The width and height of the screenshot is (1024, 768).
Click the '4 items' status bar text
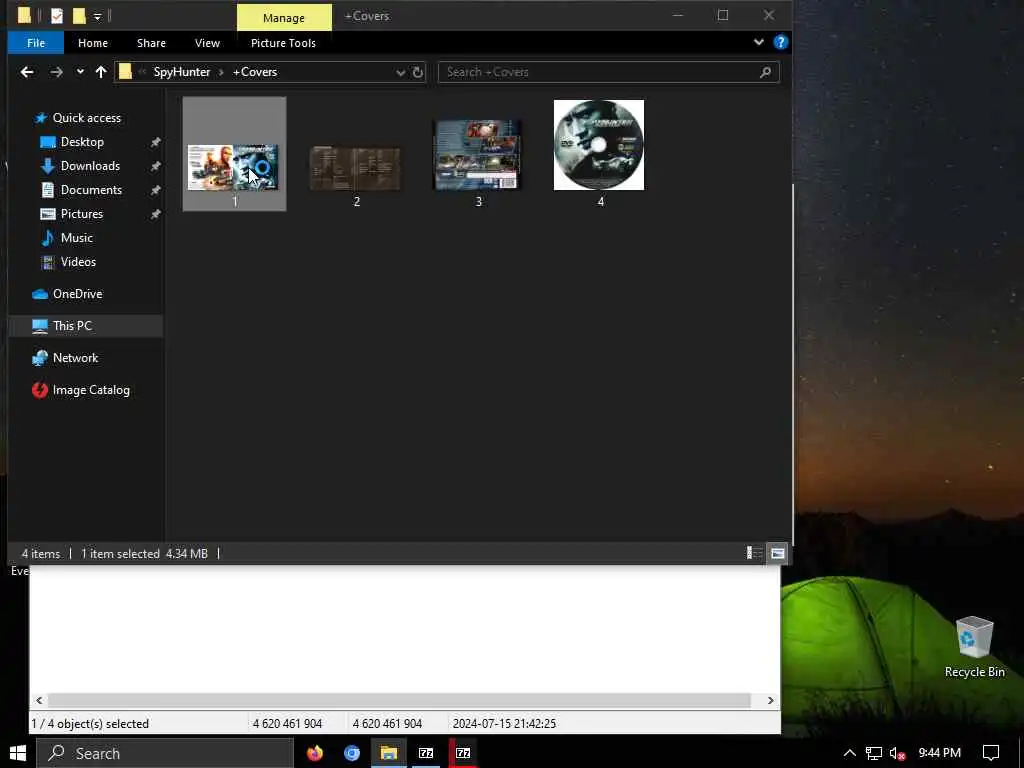coord(40,554)
